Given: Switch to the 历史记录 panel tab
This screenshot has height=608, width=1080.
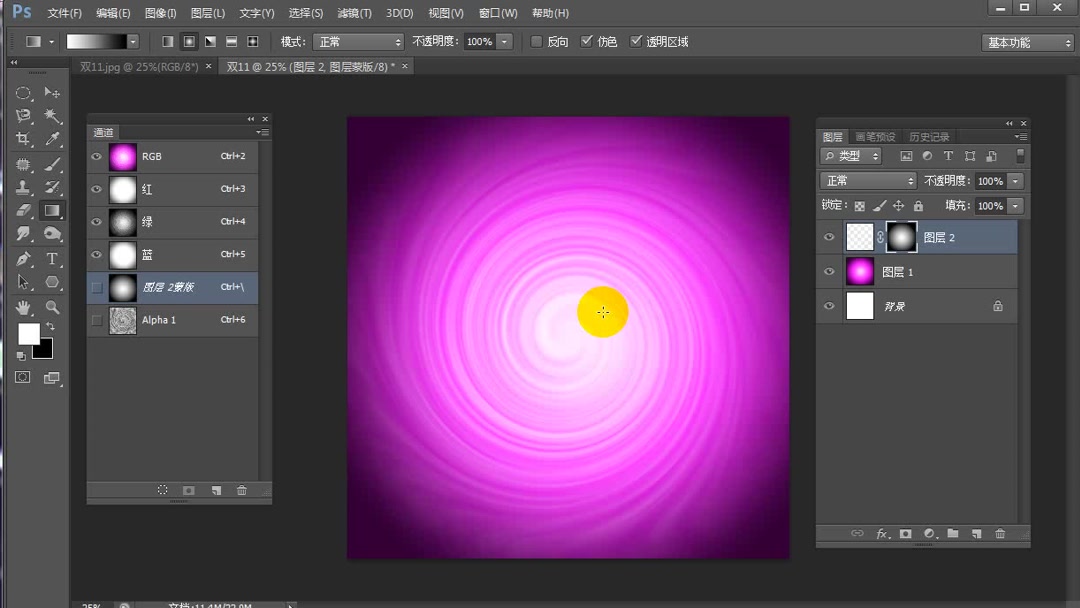Looking at the screenshot, I should pyautogui.click(x=929, y=137).
